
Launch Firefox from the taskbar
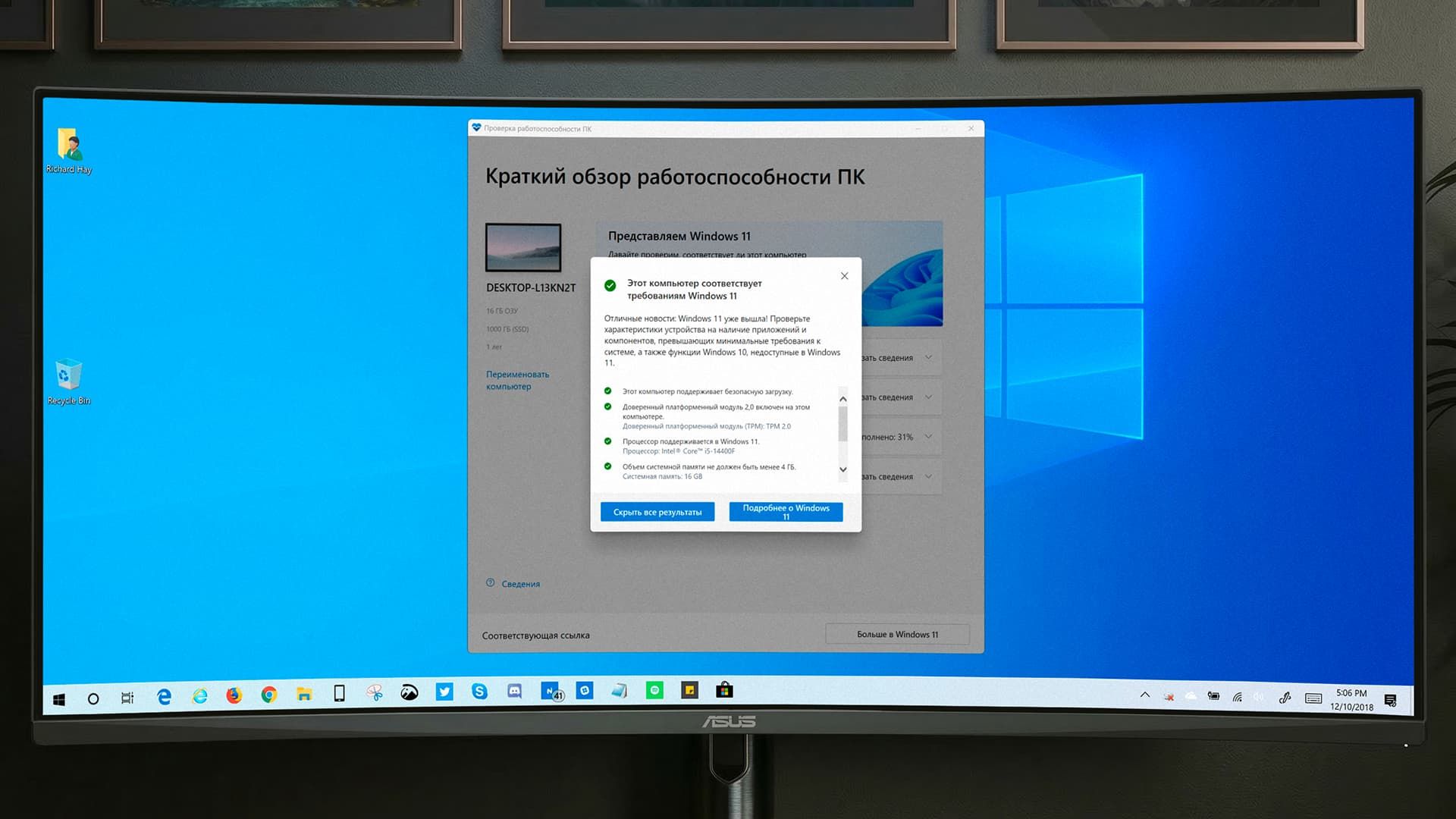pos(234,695)
